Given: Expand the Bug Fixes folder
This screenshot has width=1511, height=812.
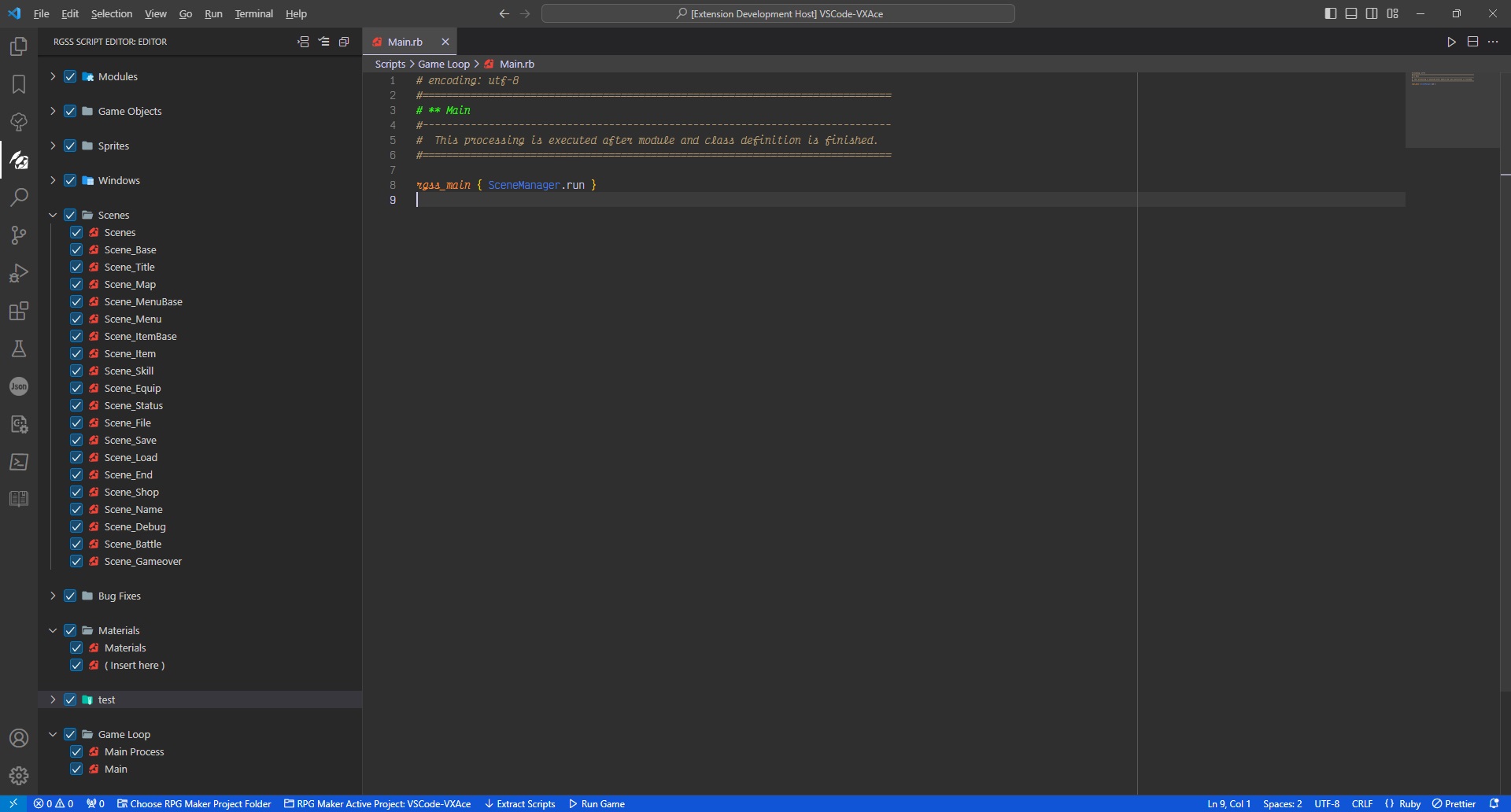Looking at the screenshot, I should tap(53, 596).
